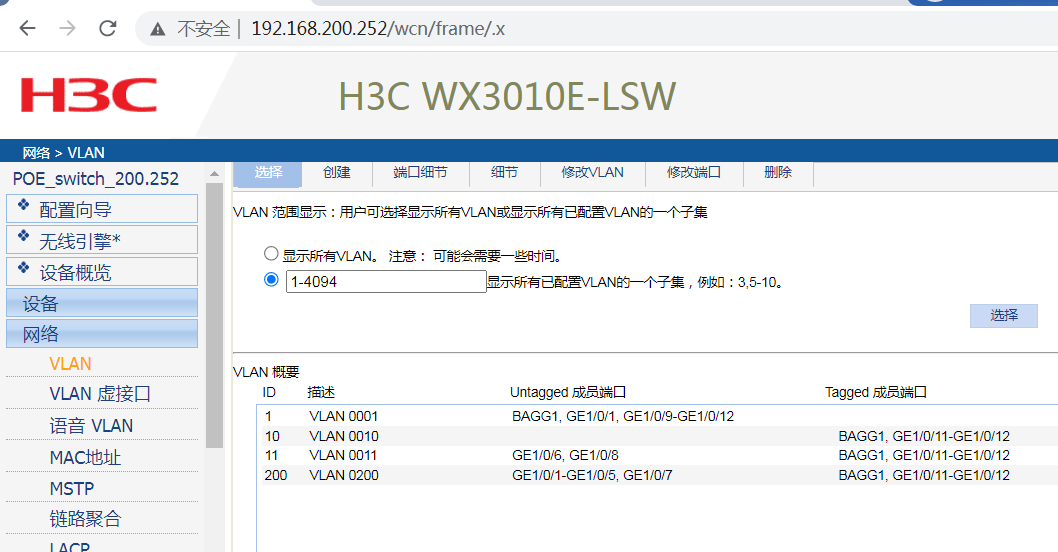Open 语音 VLAN in the sidebar
1058x552 pixels.
click(91, 426)
